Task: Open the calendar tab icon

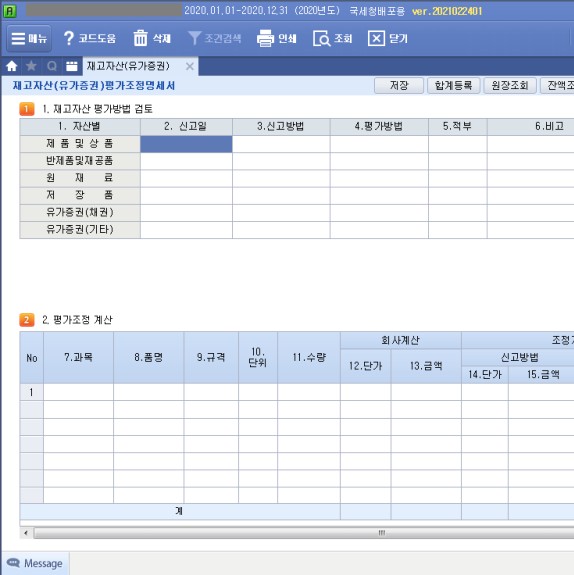Action: point(72,66)
